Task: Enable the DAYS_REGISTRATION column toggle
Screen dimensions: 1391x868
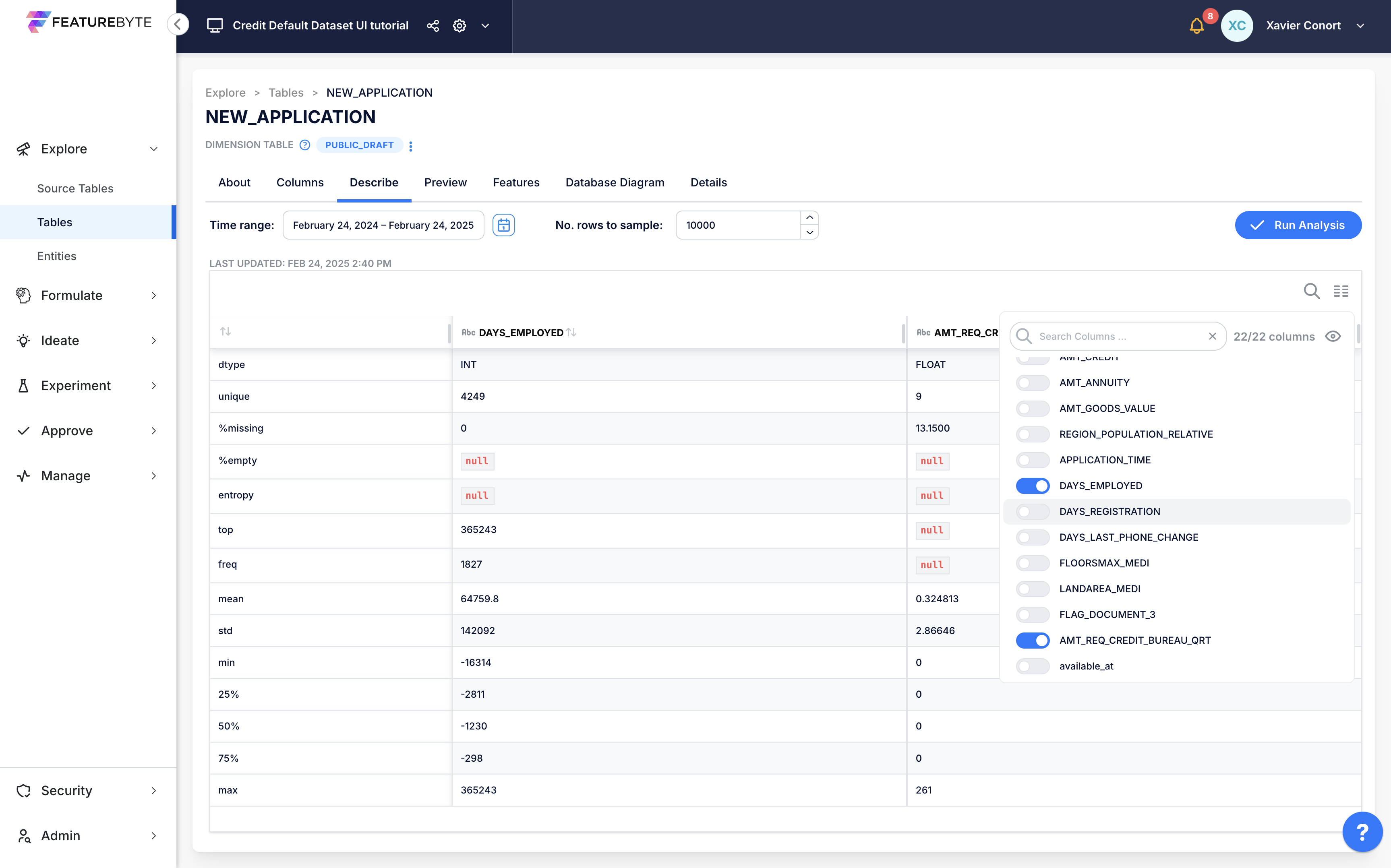Action: [1032, 511]
